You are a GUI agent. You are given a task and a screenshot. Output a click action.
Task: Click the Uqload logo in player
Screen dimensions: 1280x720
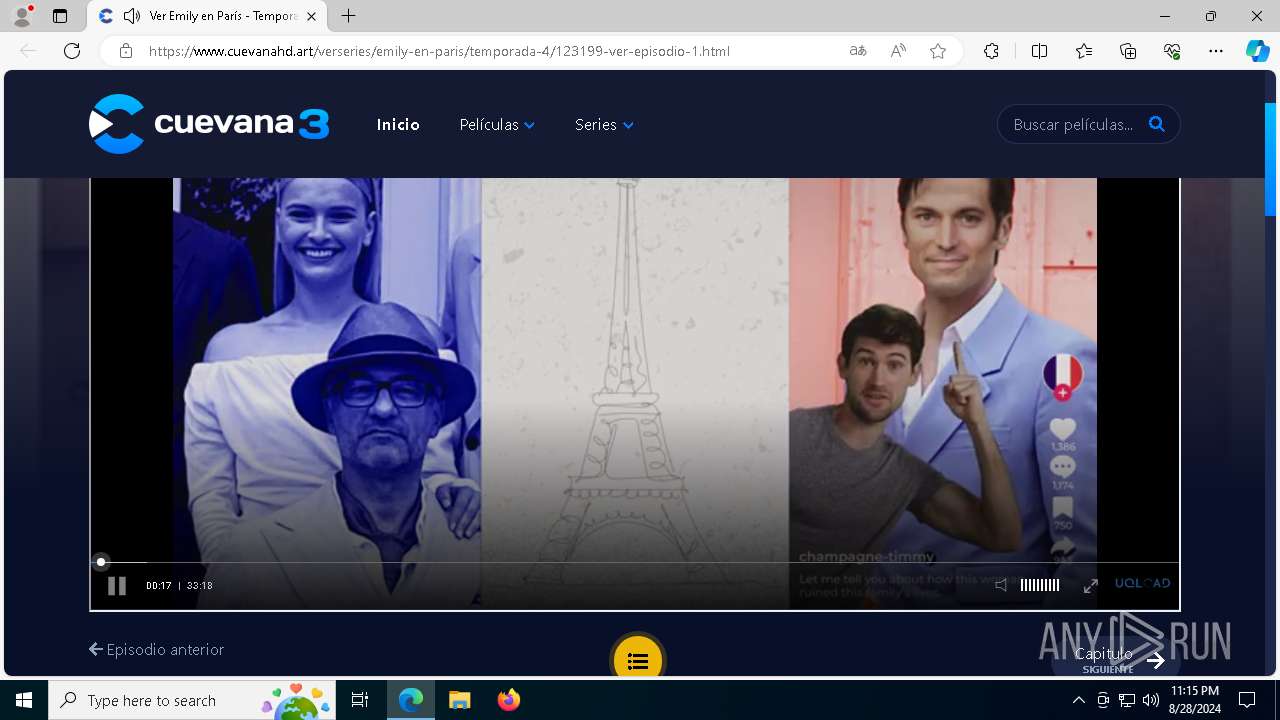[1142, 583]
